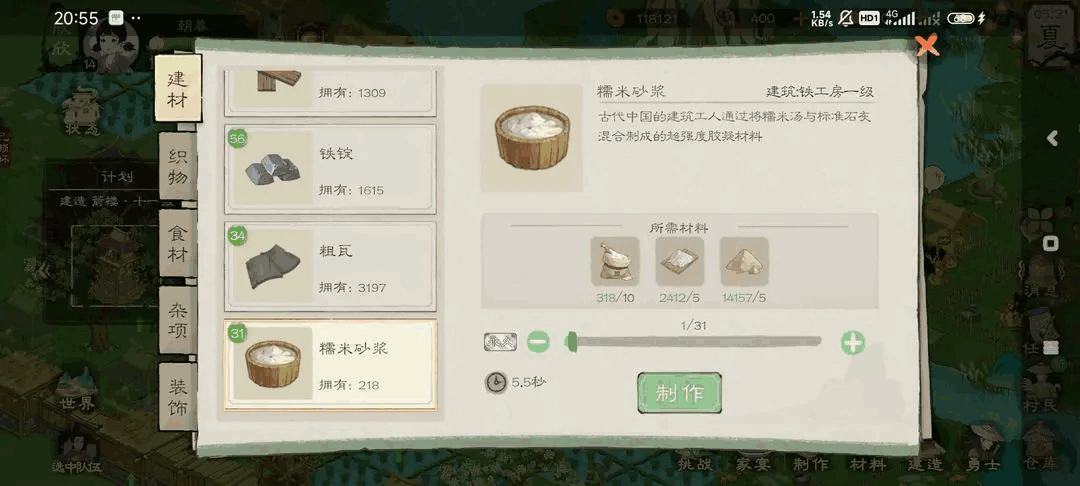Open the 装饰 decorations tab

pos(178,397)
